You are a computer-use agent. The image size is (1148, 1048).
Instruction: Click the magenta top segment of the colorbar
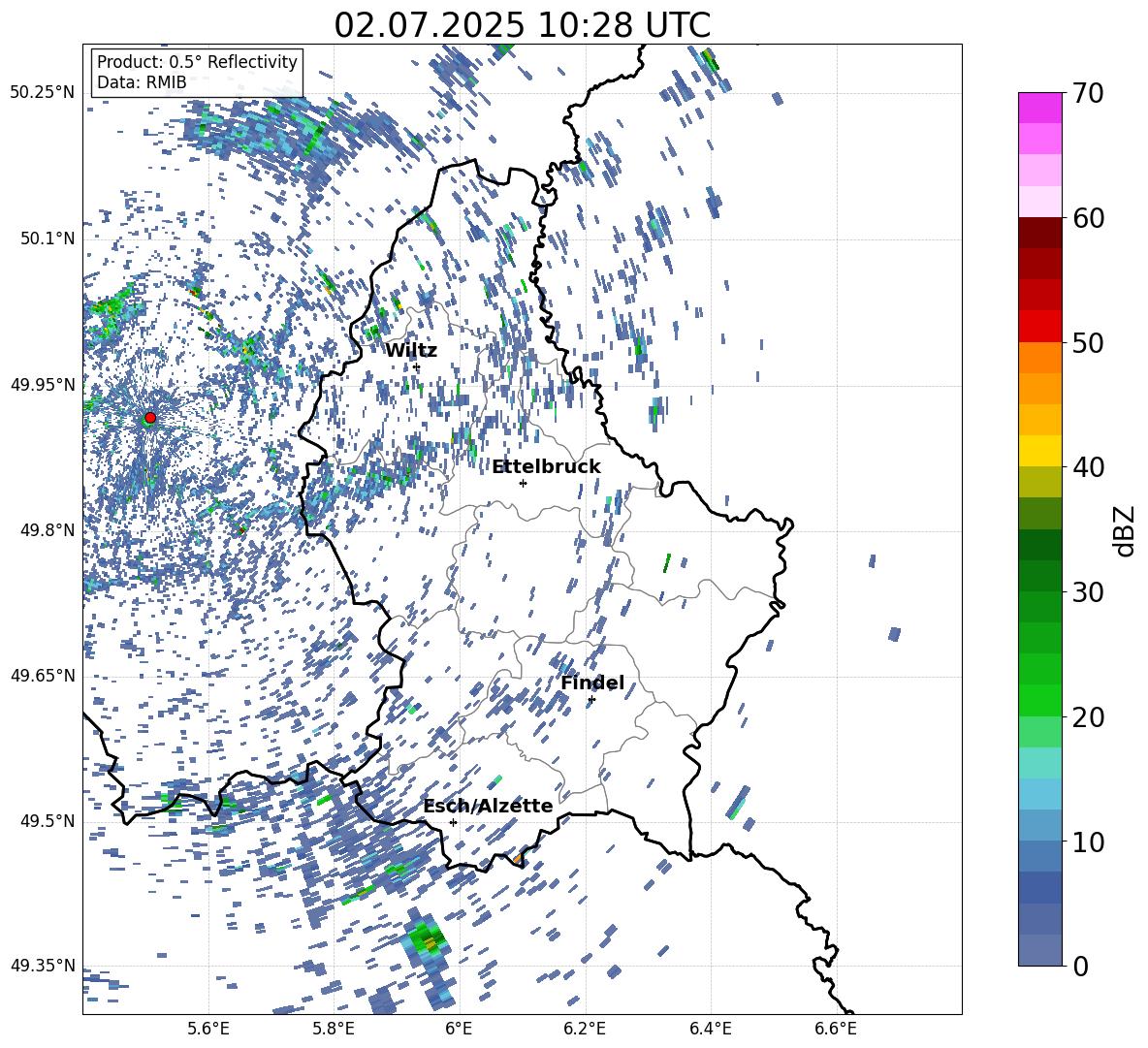click(1039, 108)
